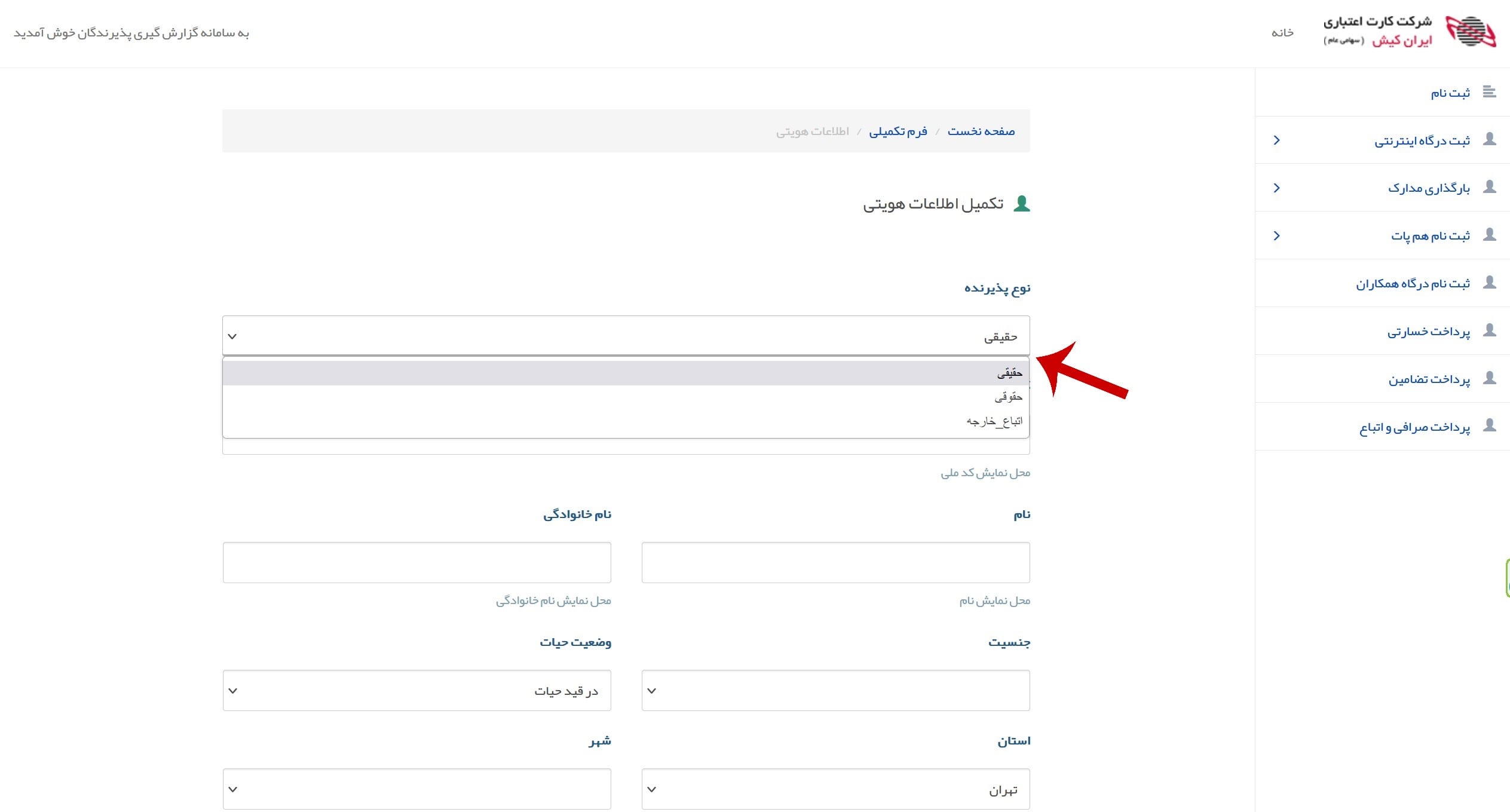Screen dimensions: 1510x812
Task: Open the شهر dropdown
Action: click(416, 789)
